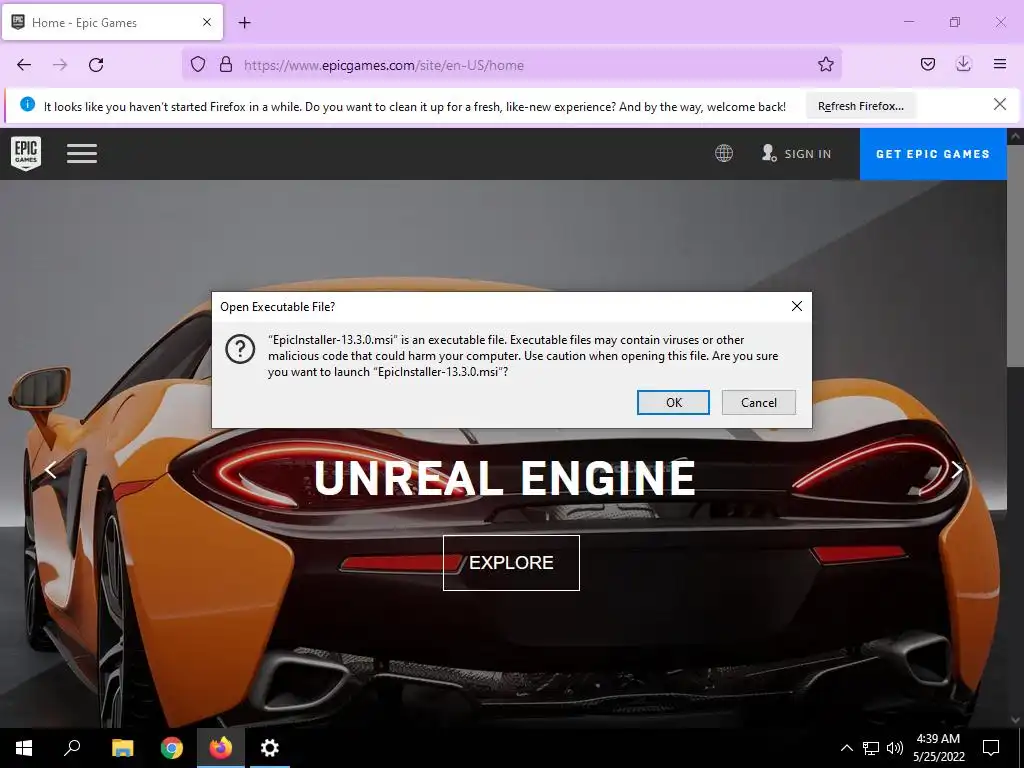Click the page vertical scrollbar thumb
This screenshot has width=1024, height=768.
[x=1016, y=255]
